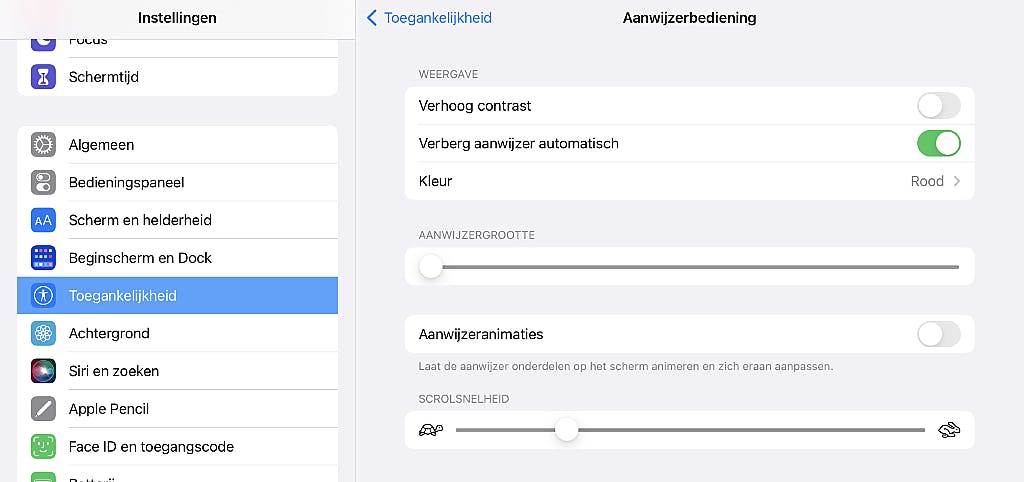1024x482 pixels.
Task: Open Schermtijd hourglass icon
Action: 43,77
